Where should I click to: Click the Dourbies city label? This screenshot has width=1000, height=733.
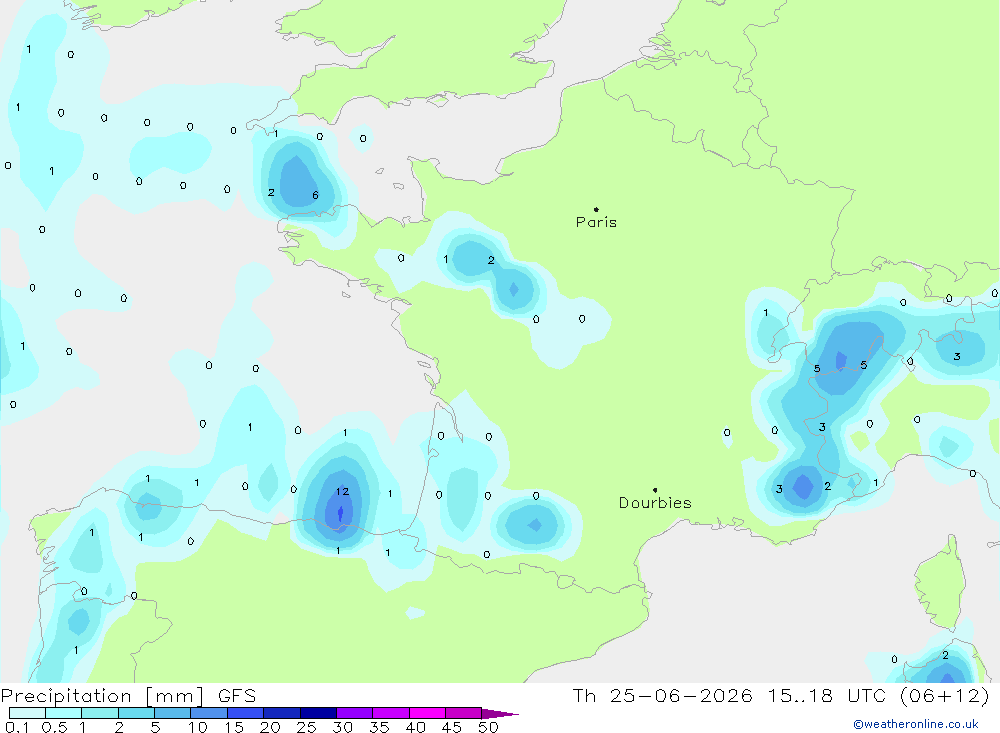655,503
